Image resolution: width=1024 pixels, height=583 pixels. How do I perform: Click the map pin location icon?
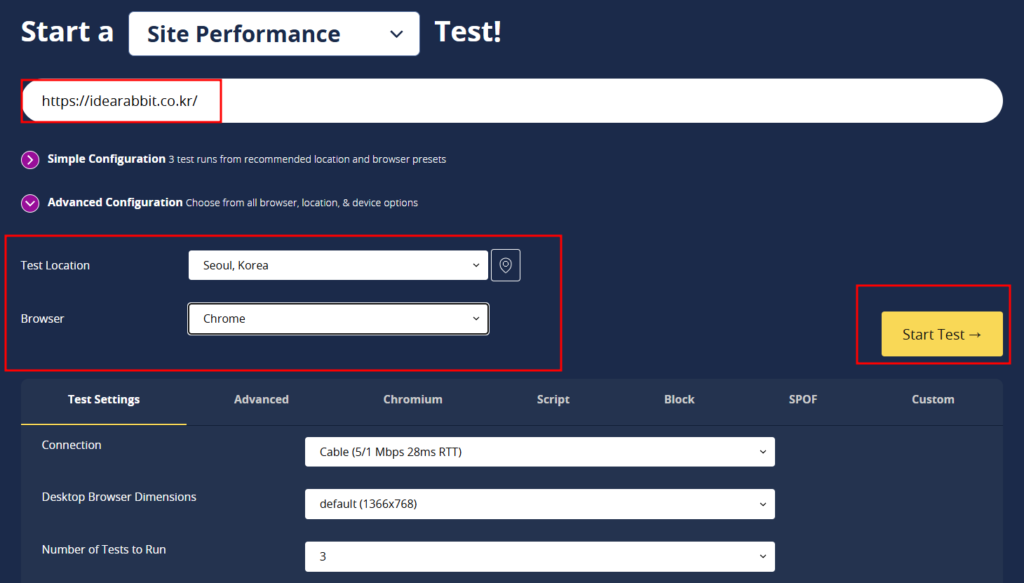tap(505, 265)
